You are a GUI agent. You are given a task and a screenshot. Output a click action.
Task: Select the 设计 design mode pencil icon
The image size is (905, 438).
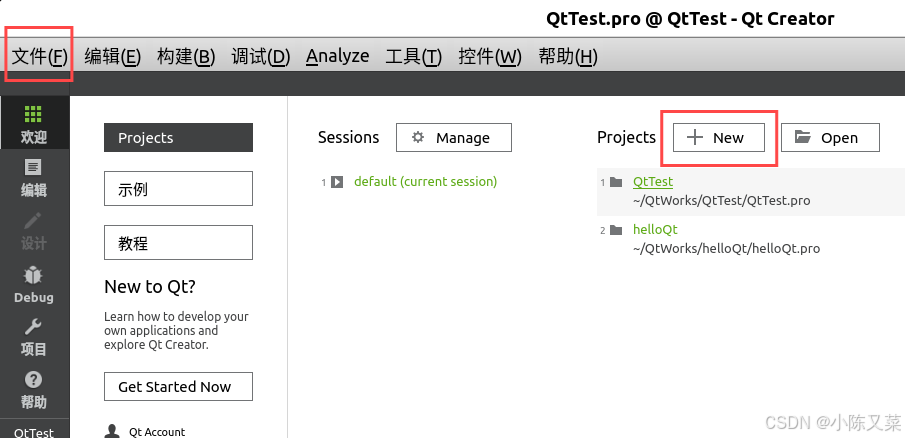[33, 220]
